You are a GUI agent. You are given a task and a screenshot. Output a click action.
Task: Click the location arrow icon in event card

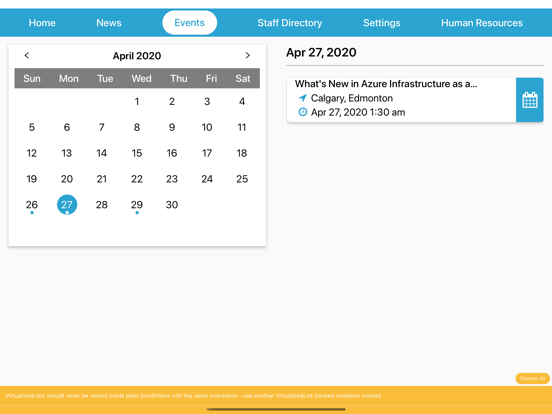point(303,98)
